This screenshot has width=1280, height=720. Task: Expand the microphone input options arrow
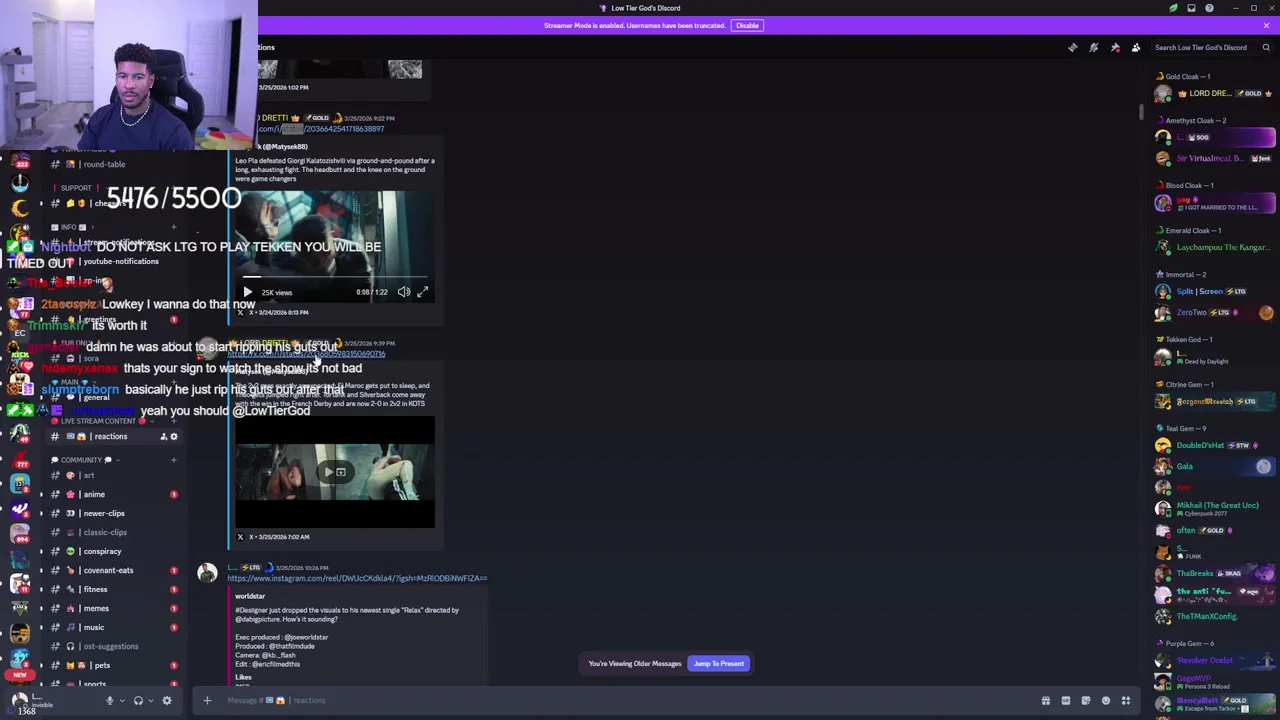coord(122,700)
